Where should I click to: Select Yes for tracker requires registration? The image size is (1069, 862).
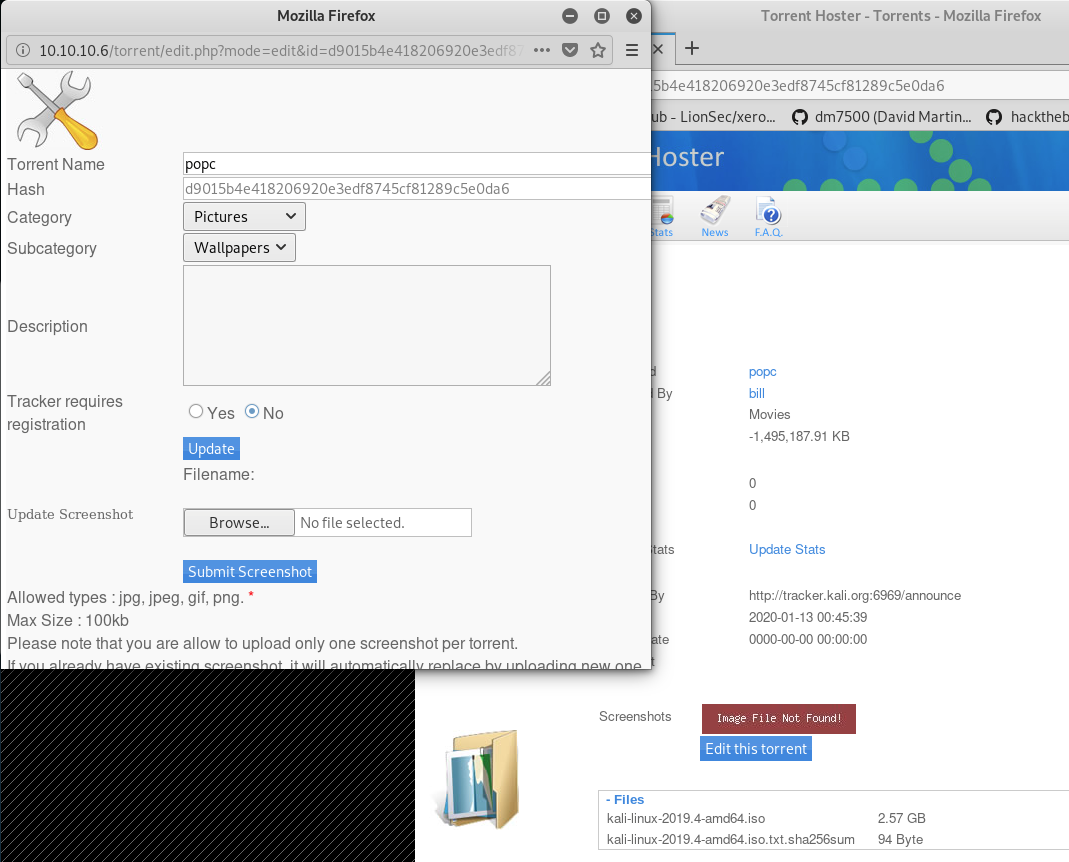196,411
